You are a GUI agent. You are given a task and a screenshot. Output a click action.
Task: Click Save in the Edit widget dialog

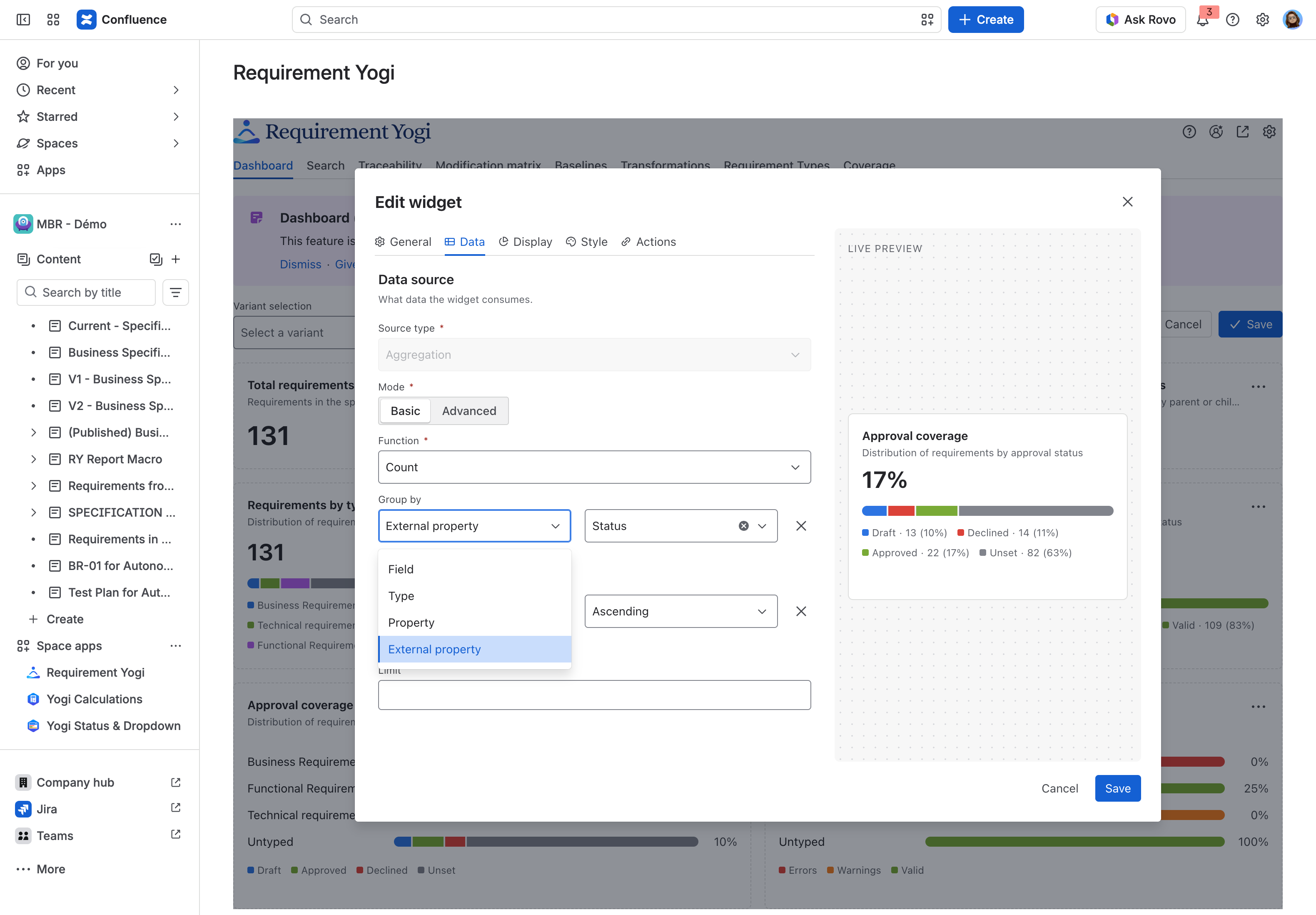pos(1117,788)
